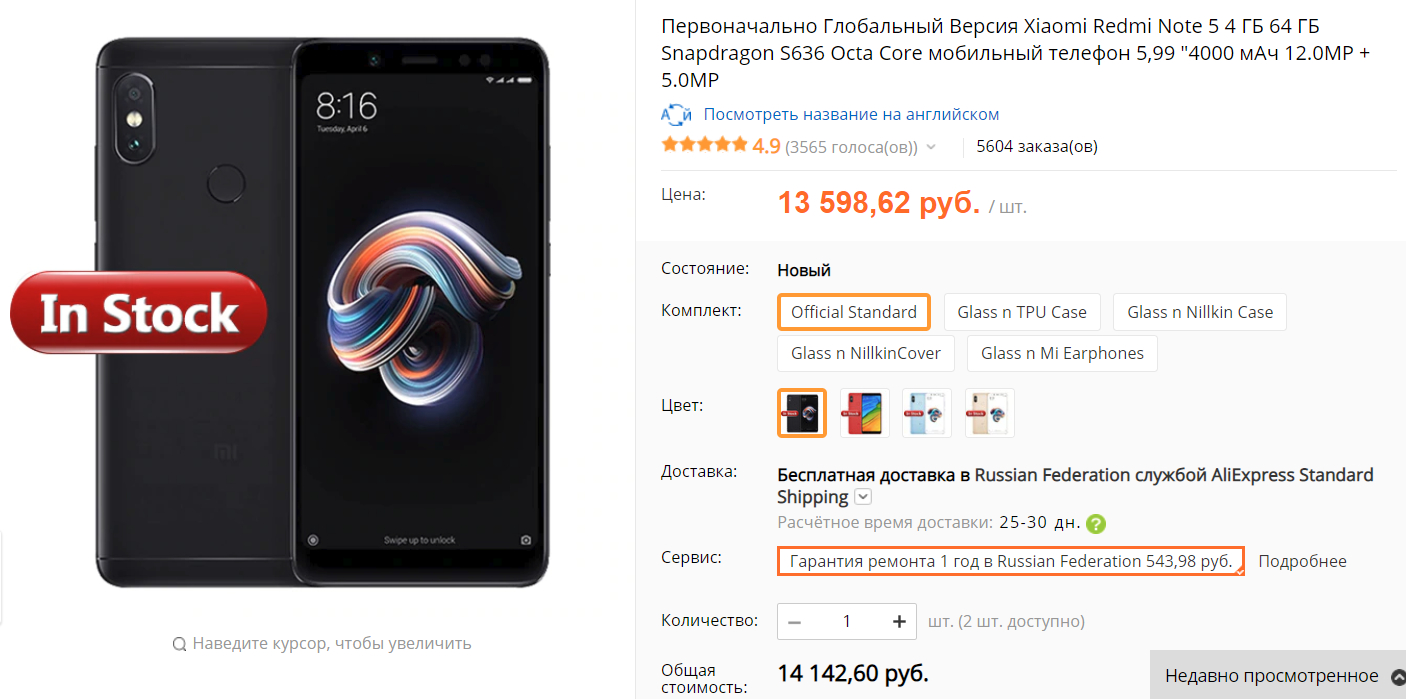Viewport: 1406px width, 699px height.
Task: Increase quantity with the plus button
Action: 899,621
